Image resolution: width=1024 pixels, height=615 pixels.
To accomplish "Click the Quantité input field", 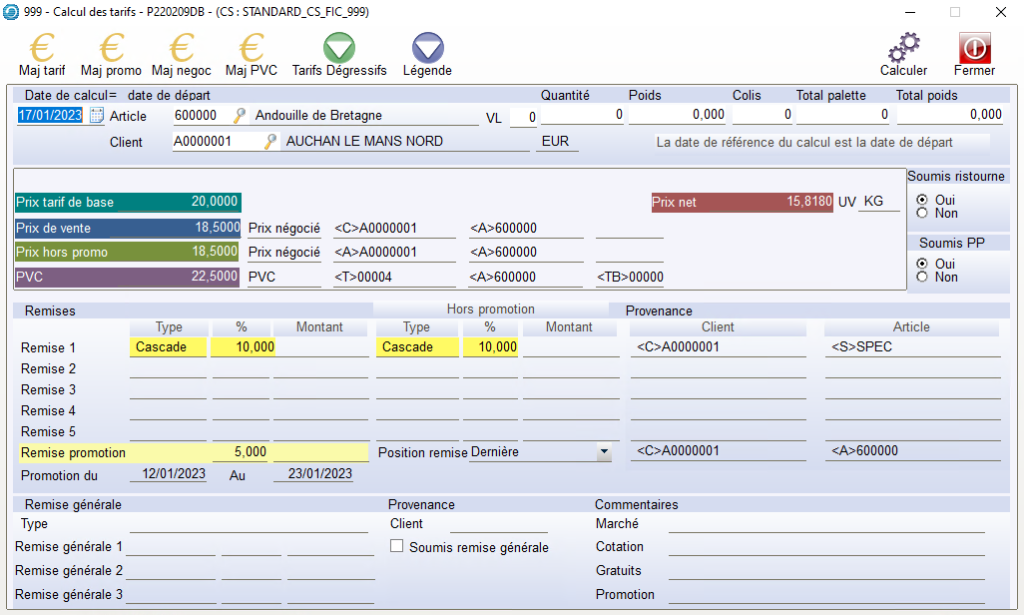I will click(583, 116).
